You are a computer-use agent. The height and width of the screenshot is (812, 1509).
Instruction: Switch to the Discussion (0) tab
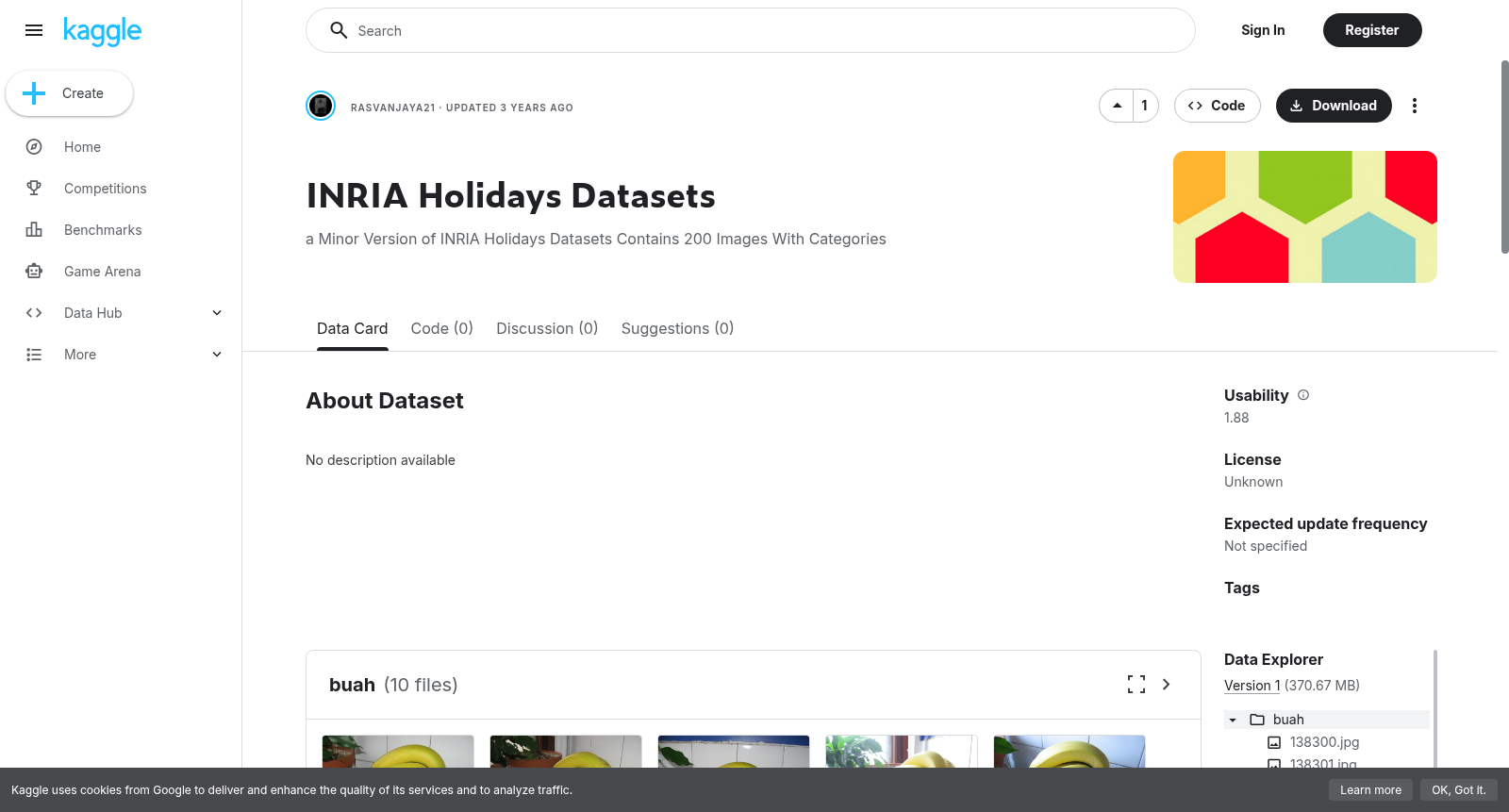pyautogui.click(x=547, y=328)
